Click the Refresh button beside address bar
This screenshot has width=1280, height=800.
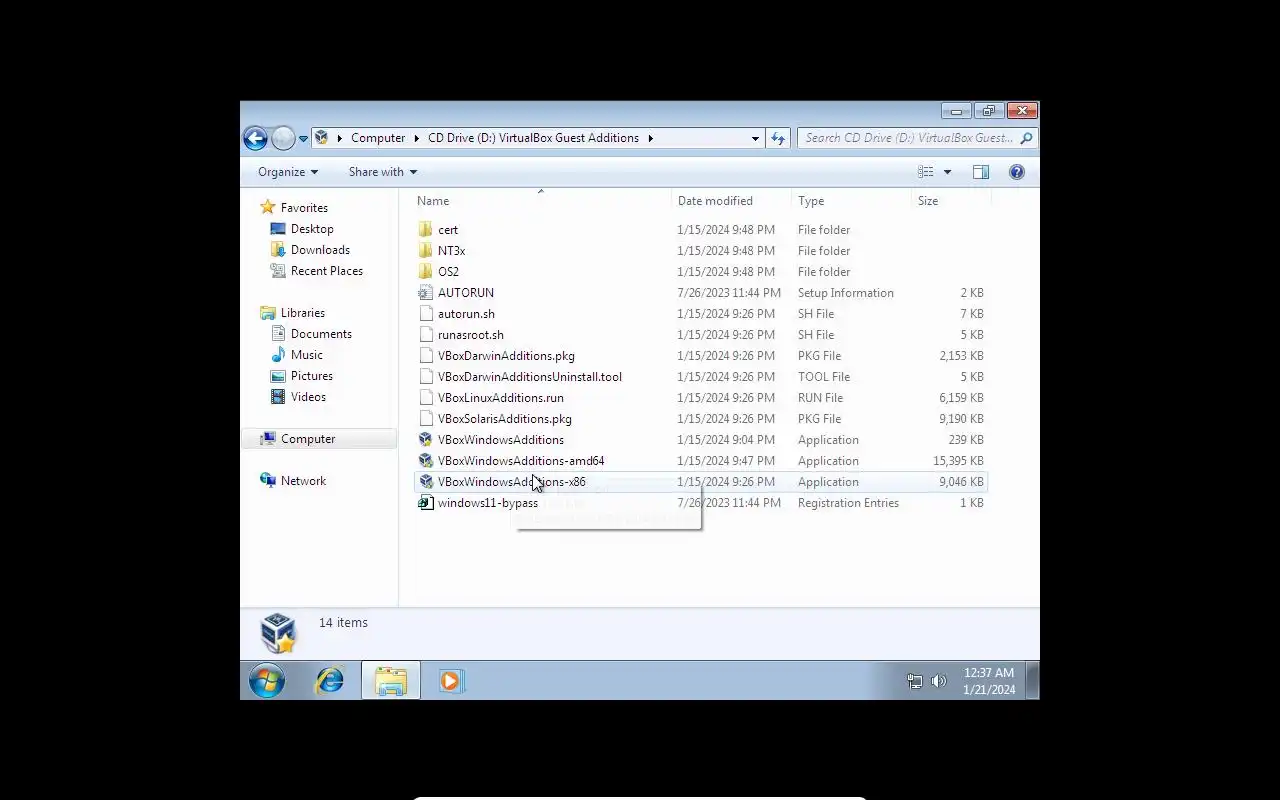pyautogui.click(x=778, y=138)
